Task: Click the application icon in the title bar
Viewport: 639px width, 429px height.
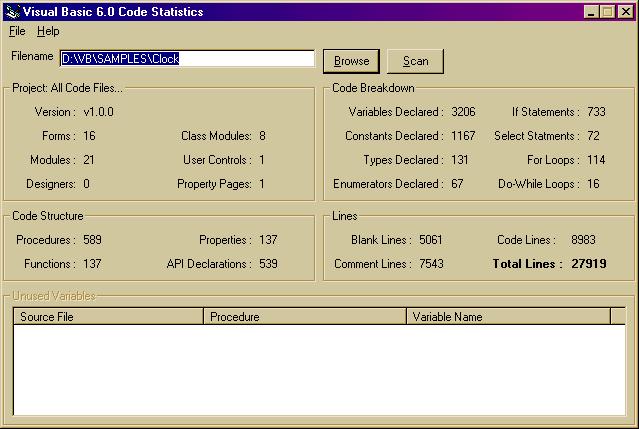Action: (12, 11)
